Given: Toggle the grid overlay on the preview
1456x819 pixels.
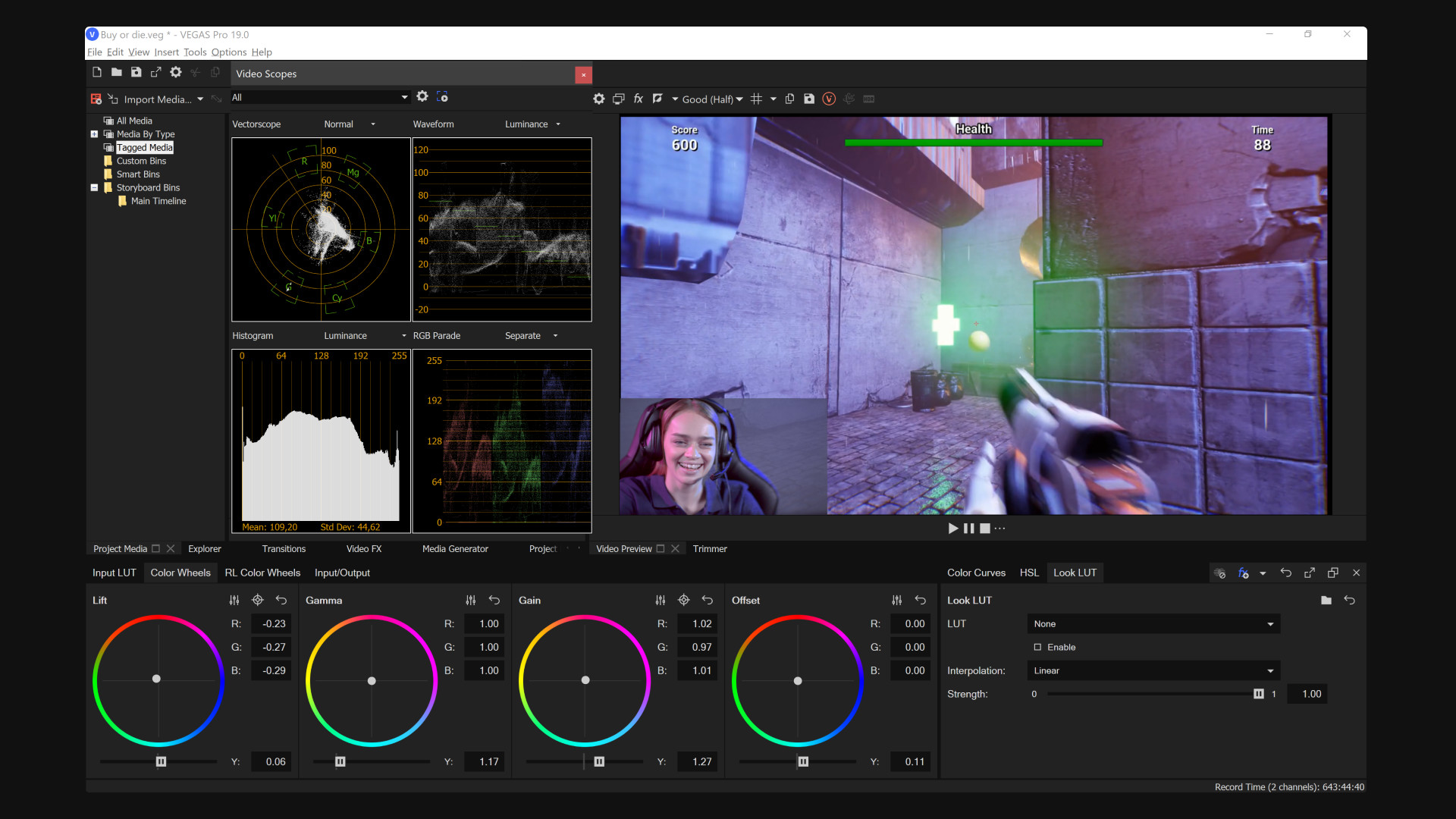Looking at the screenshot, I should (x=757, y=99).
